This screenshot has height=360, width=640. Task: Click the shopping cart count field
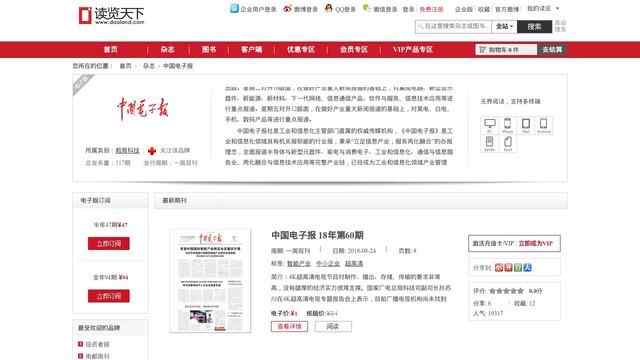pyautogui.click(x=506, y=49)
